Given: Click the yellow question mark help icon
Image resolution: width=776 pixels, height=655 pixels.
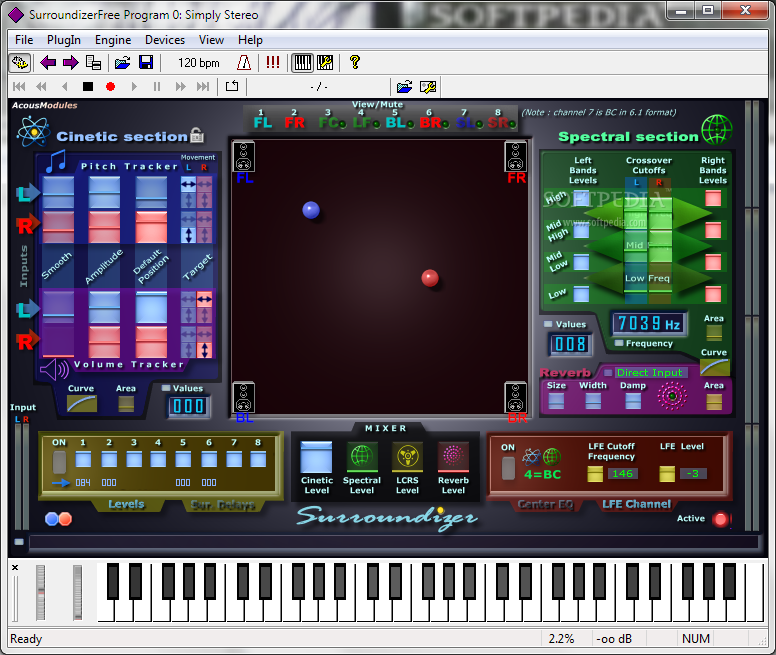Looking at the screenshot, I should pos(354,62).
